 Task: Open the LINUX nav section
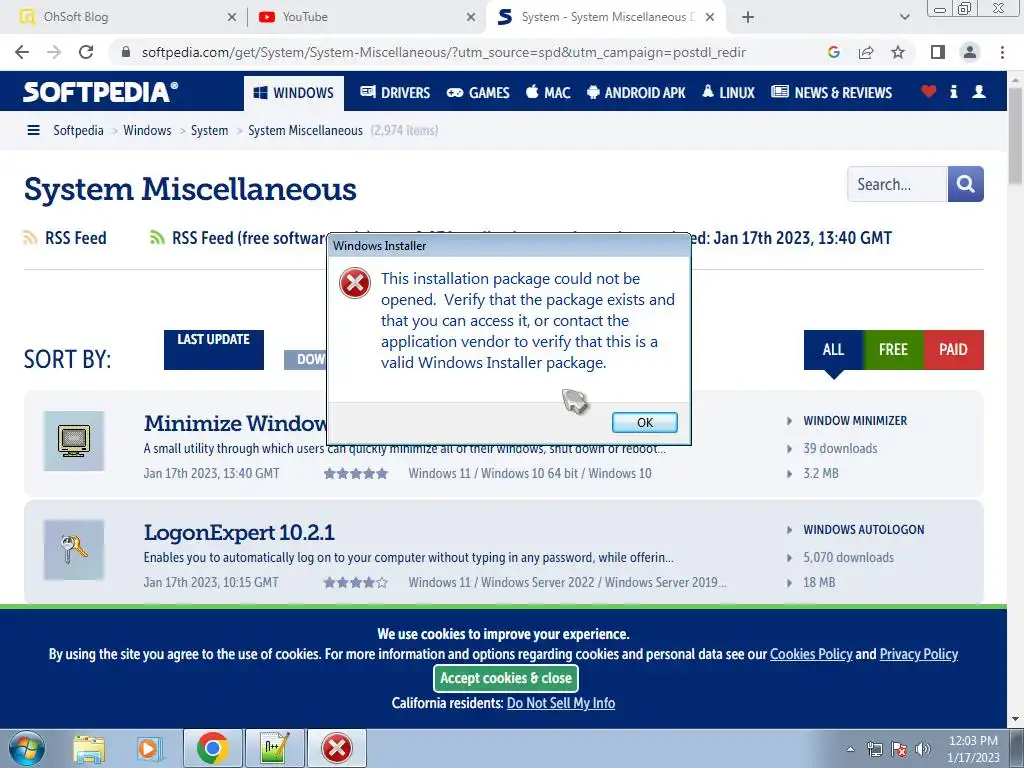[x=728, y=93]
